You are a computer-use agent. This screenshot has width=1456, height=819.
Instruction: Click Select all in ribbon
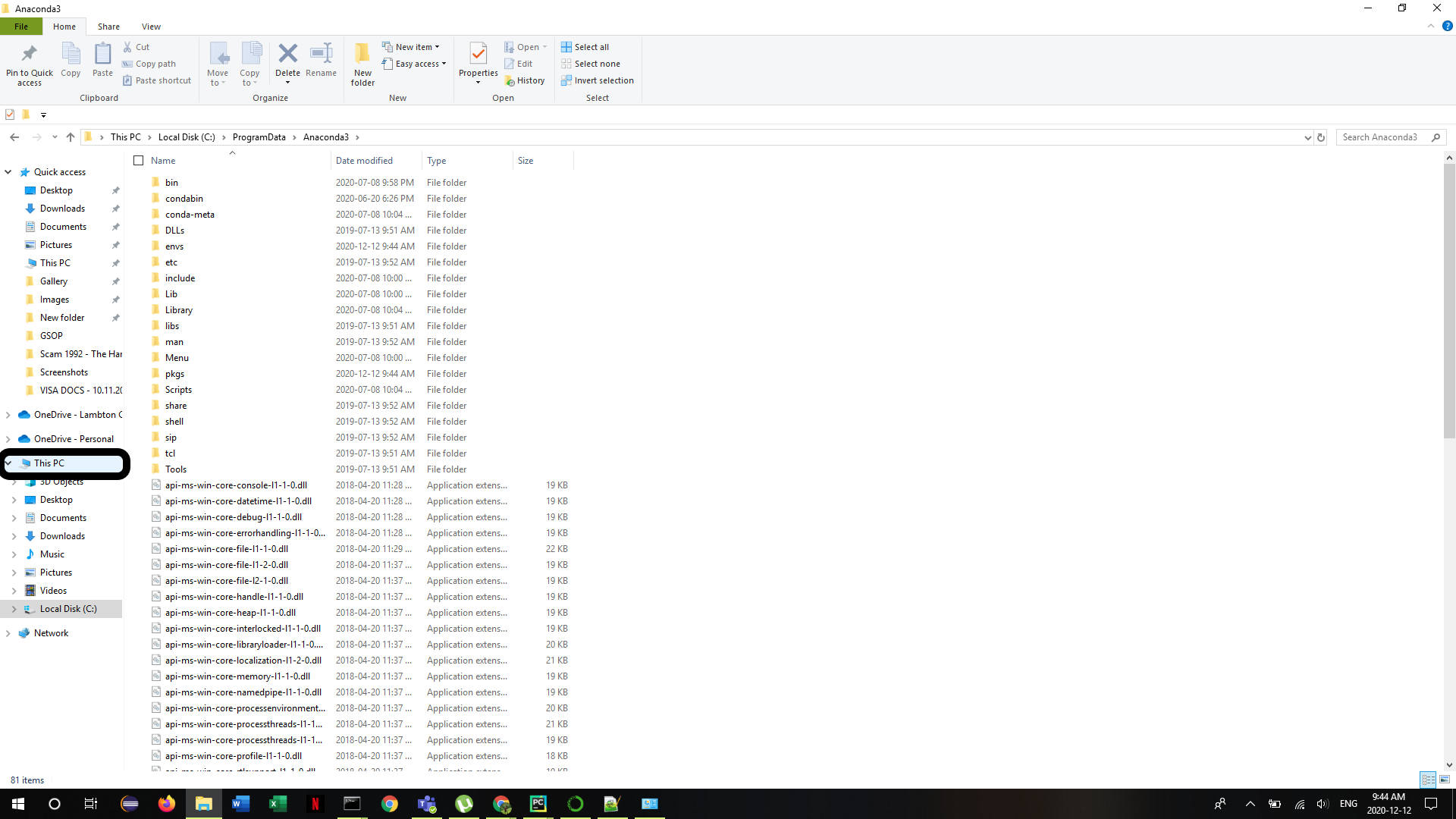(585, 47)
